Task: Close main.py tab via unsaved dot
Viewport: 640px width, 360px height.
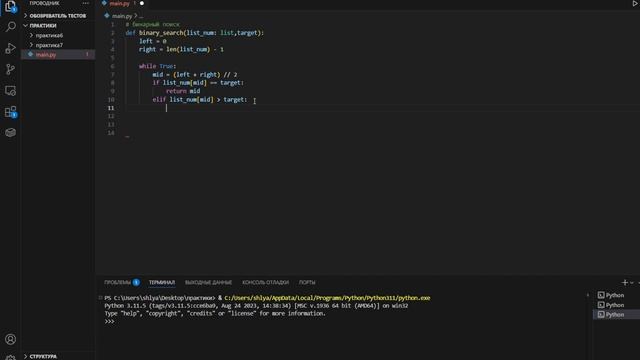Action: (142, 3)
